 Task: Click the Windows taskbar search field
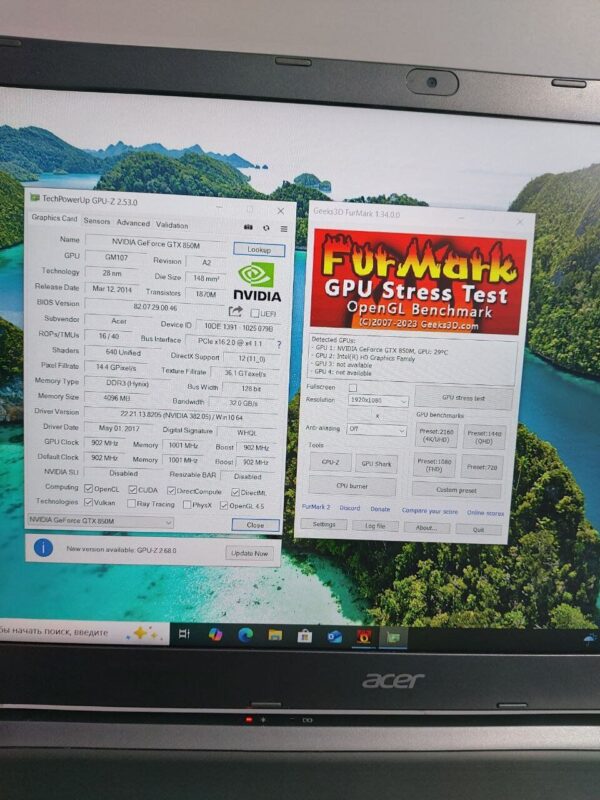[60, 632]
